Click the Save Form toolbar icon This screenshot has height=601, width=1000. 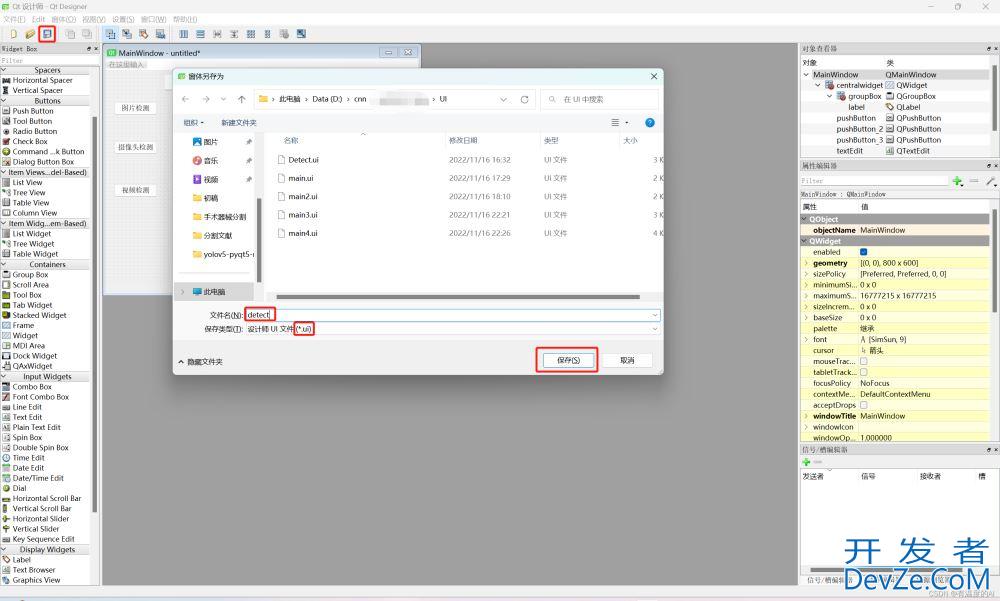coord(47,34)
